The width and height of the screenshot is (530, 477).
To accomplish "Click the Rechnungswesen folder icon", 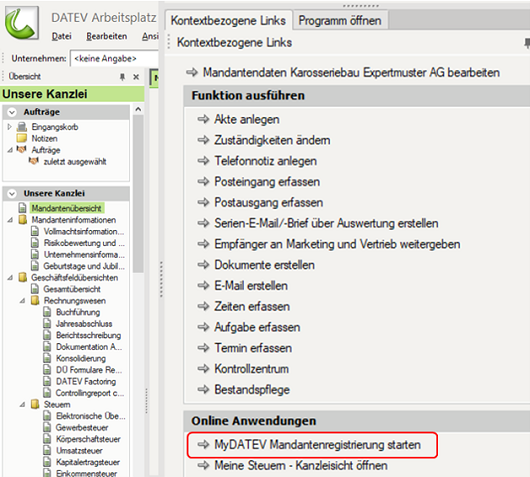I will pyautogui.click(x=35, y=301).
